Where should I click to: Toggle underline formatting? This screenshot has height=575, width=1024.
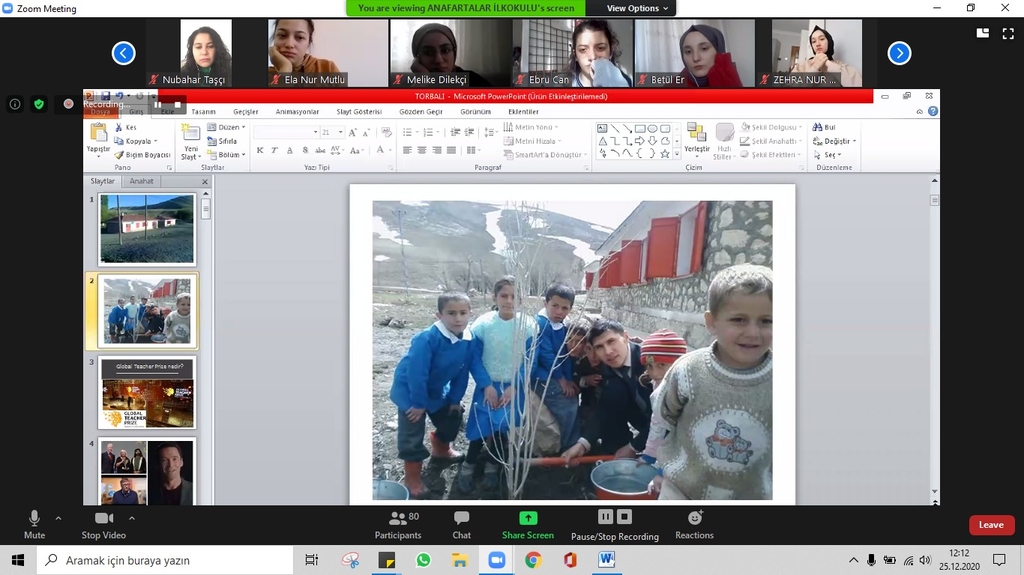[x=290, y=150]
